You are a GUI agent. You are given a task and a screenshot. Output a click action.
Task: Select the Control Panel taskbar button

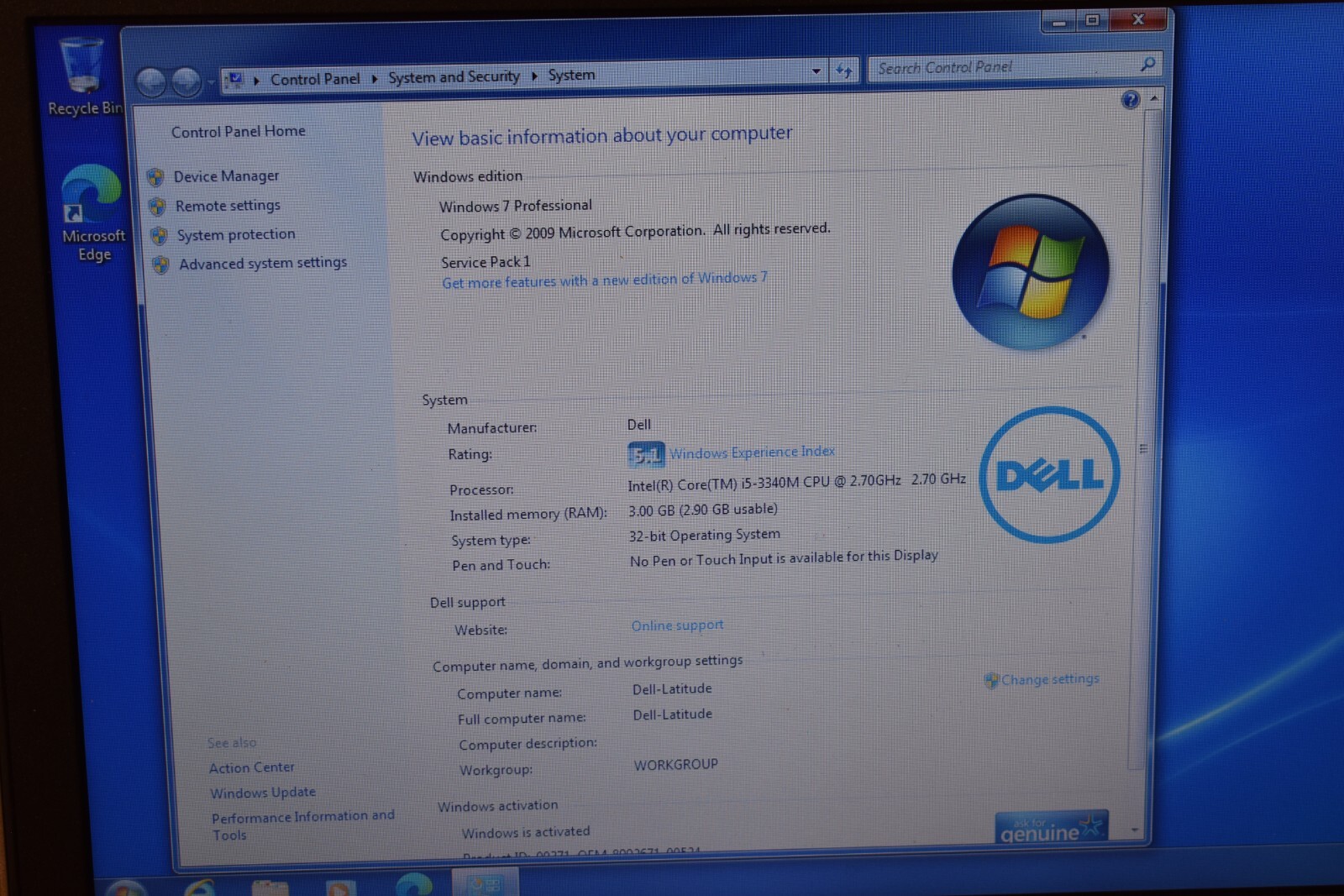click(485, 883)
